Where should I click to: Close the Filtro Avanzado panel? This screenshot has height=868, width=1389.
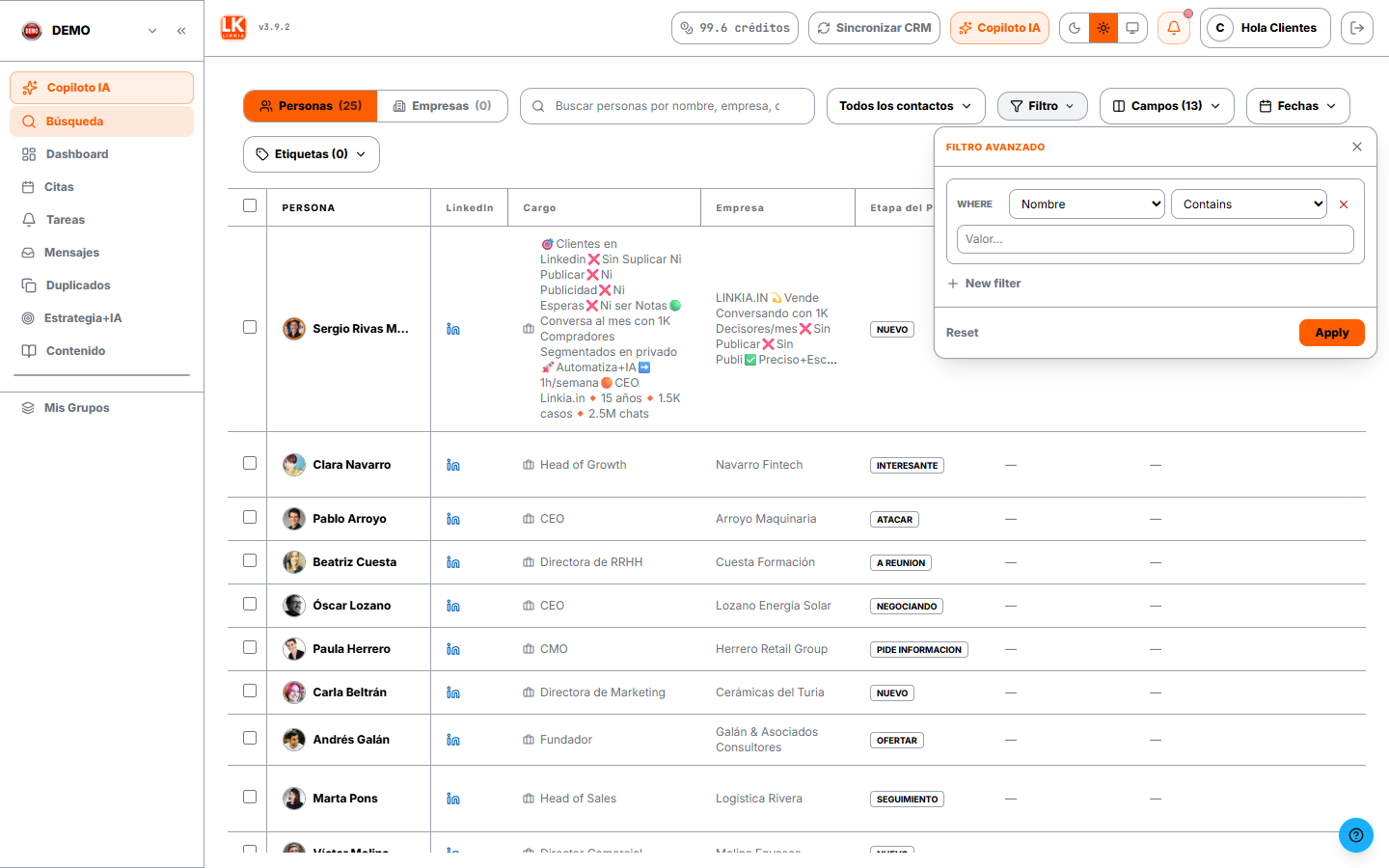tap(1357, 147)
